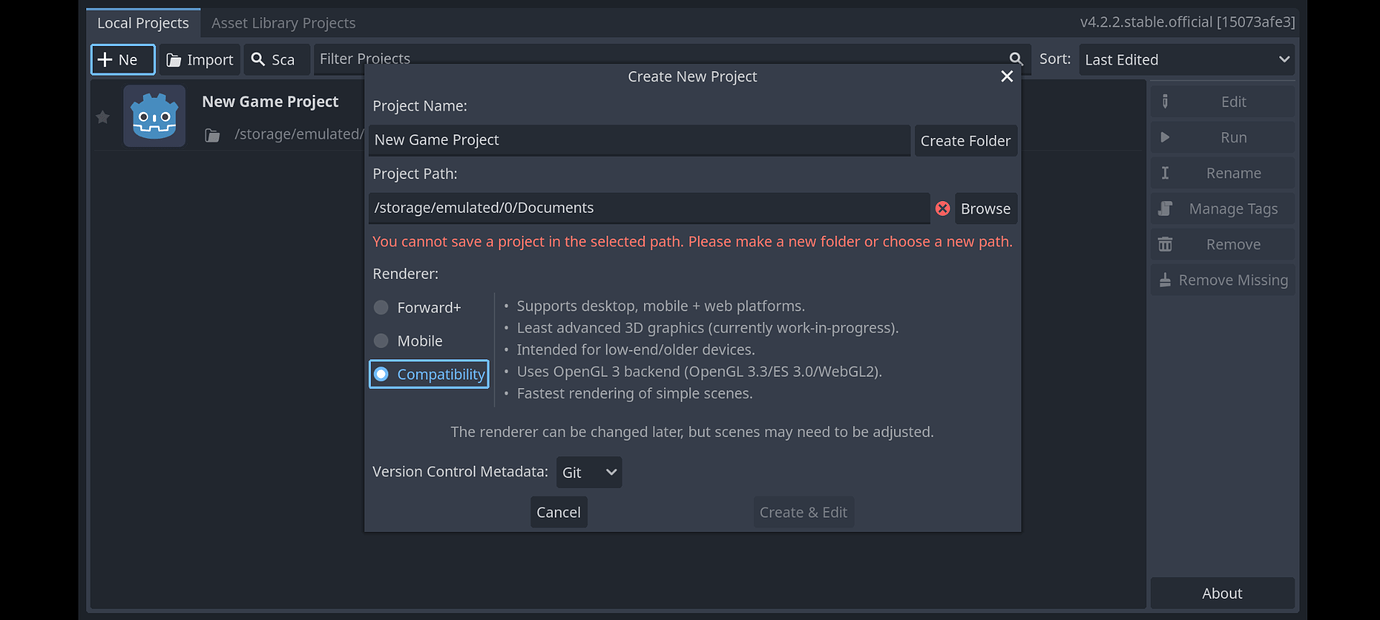Click the Godot robot project icon
Image resolution: width=1380 pixels, height=620 pixels.
pyautogui.click(x=154, y=116)
